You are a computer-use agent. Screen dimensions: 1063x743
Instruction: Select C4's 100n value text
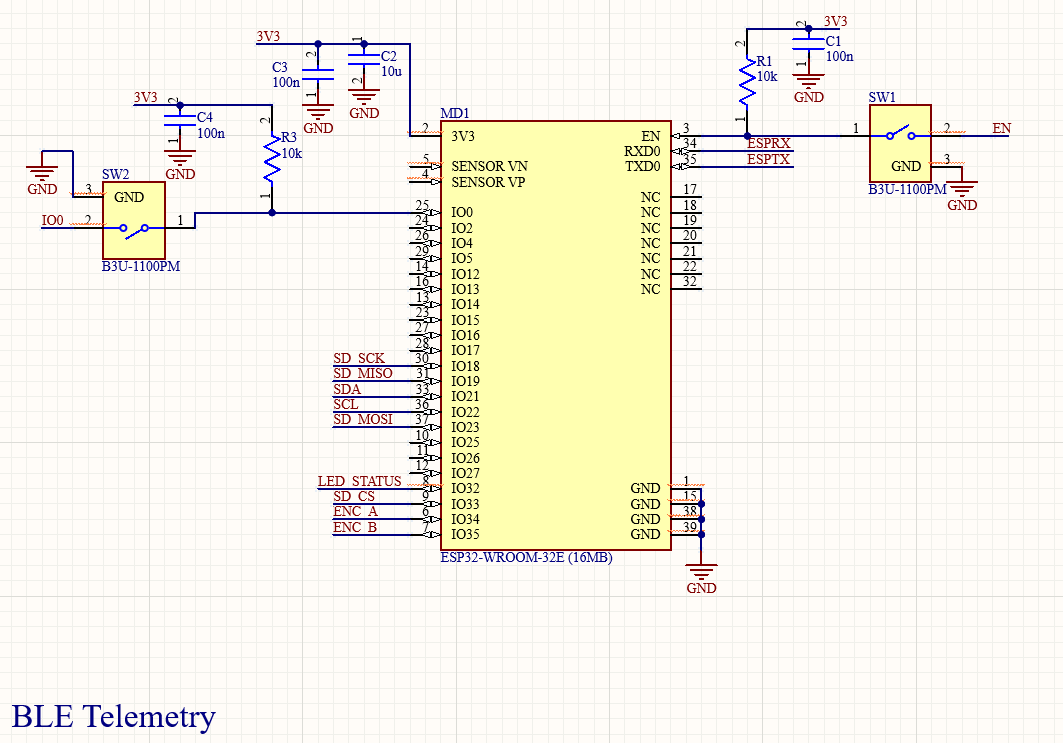[x=211, y=134]
